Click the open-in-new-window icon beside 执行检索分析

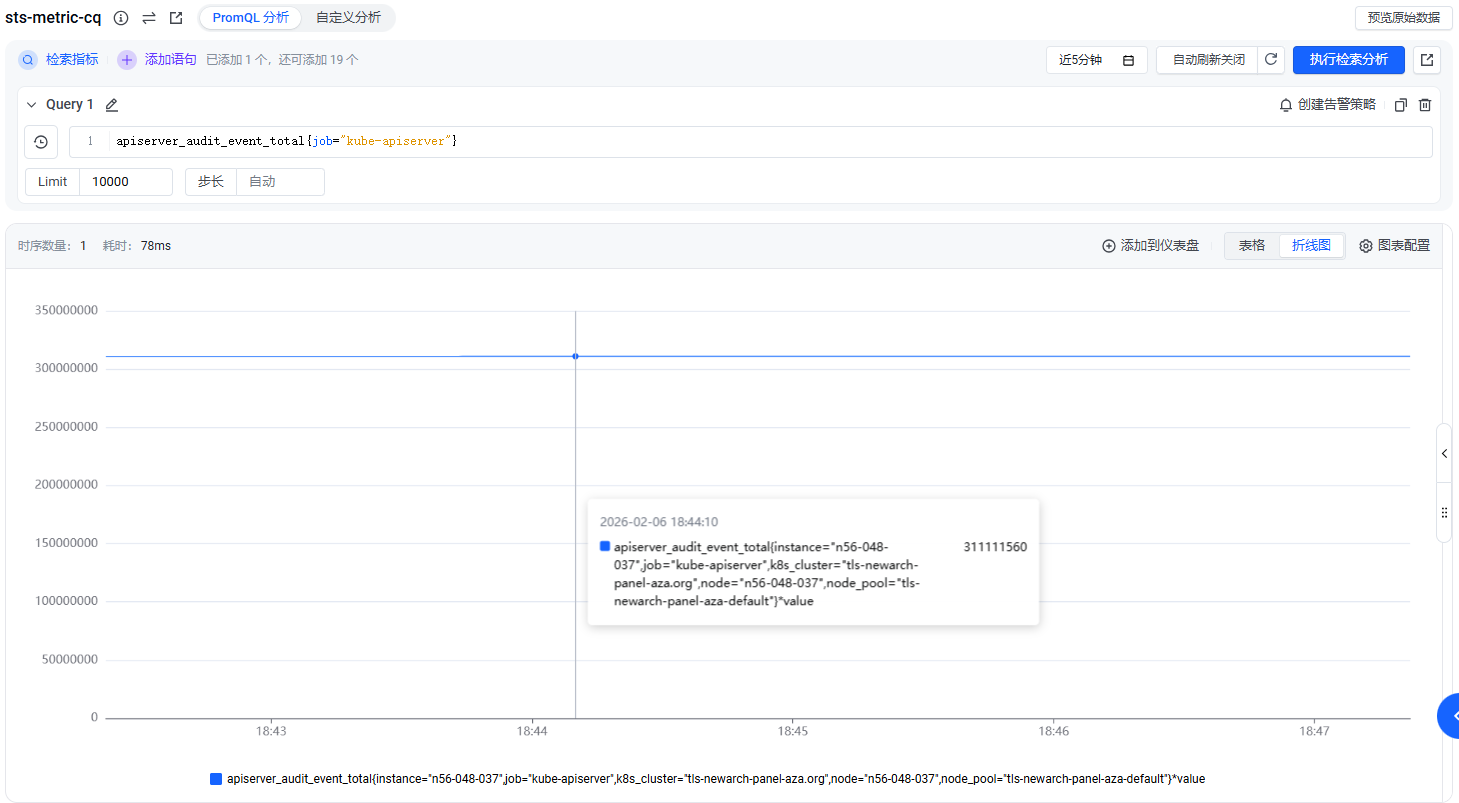coord(1427,60)
